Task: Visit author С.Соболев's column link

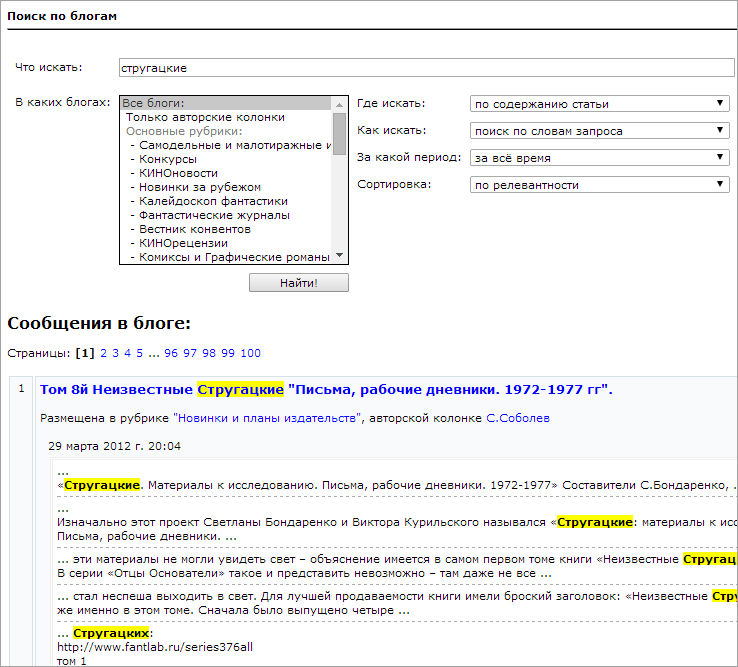Action: (x=517, y=418)
